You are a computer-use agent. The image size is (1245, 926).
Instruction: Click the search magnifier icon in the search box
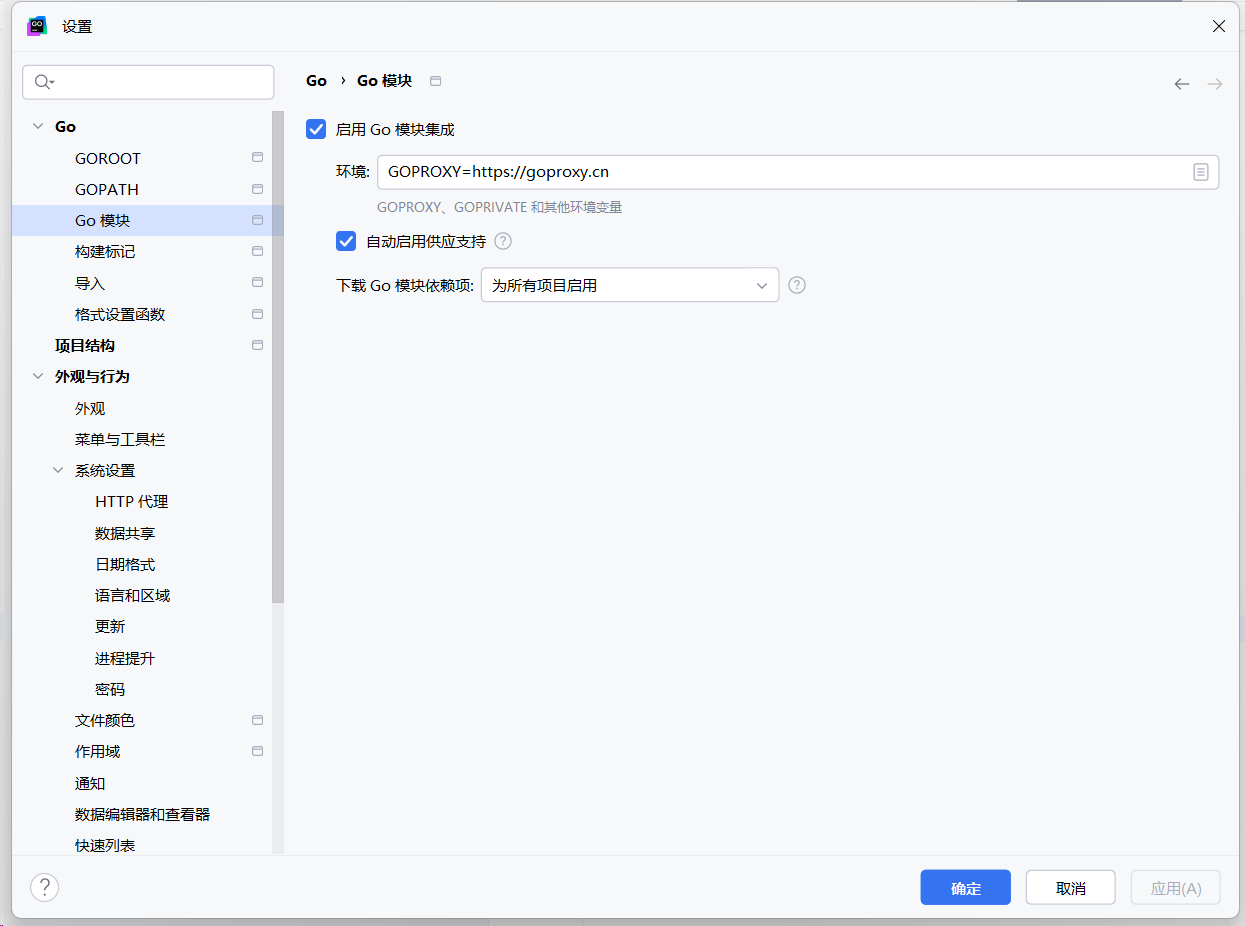(x=43, y=82)
